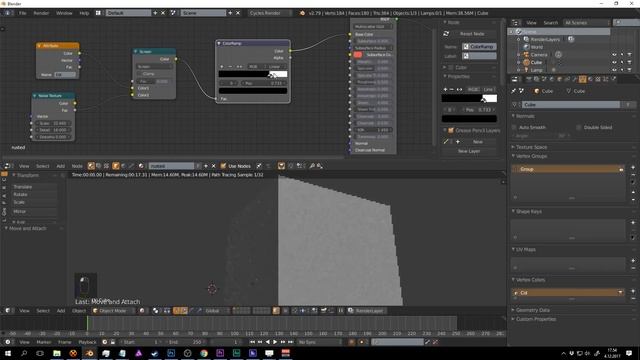The width and height of the screenshot is (640, 360).
Task: Add new scene with plus button
Action: (x=230, y=13)
